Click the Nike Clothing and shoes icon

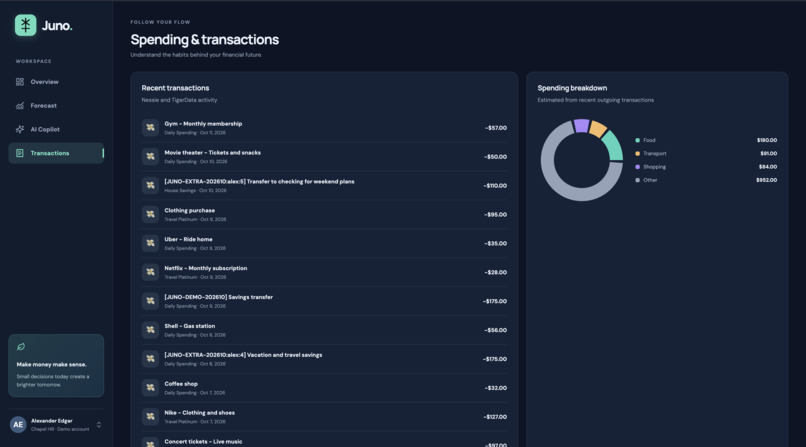click(x=150, y=417)
